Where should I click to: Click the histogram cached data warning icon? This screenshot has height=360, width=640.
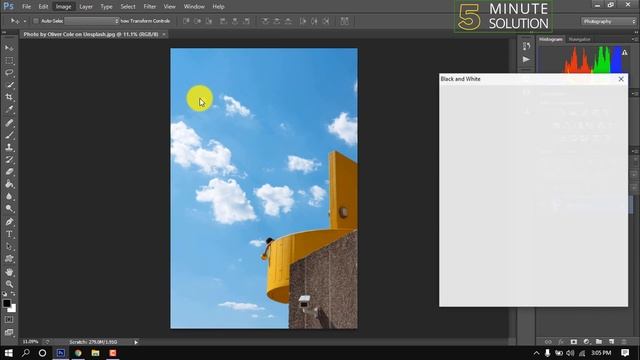click(624, 52)
